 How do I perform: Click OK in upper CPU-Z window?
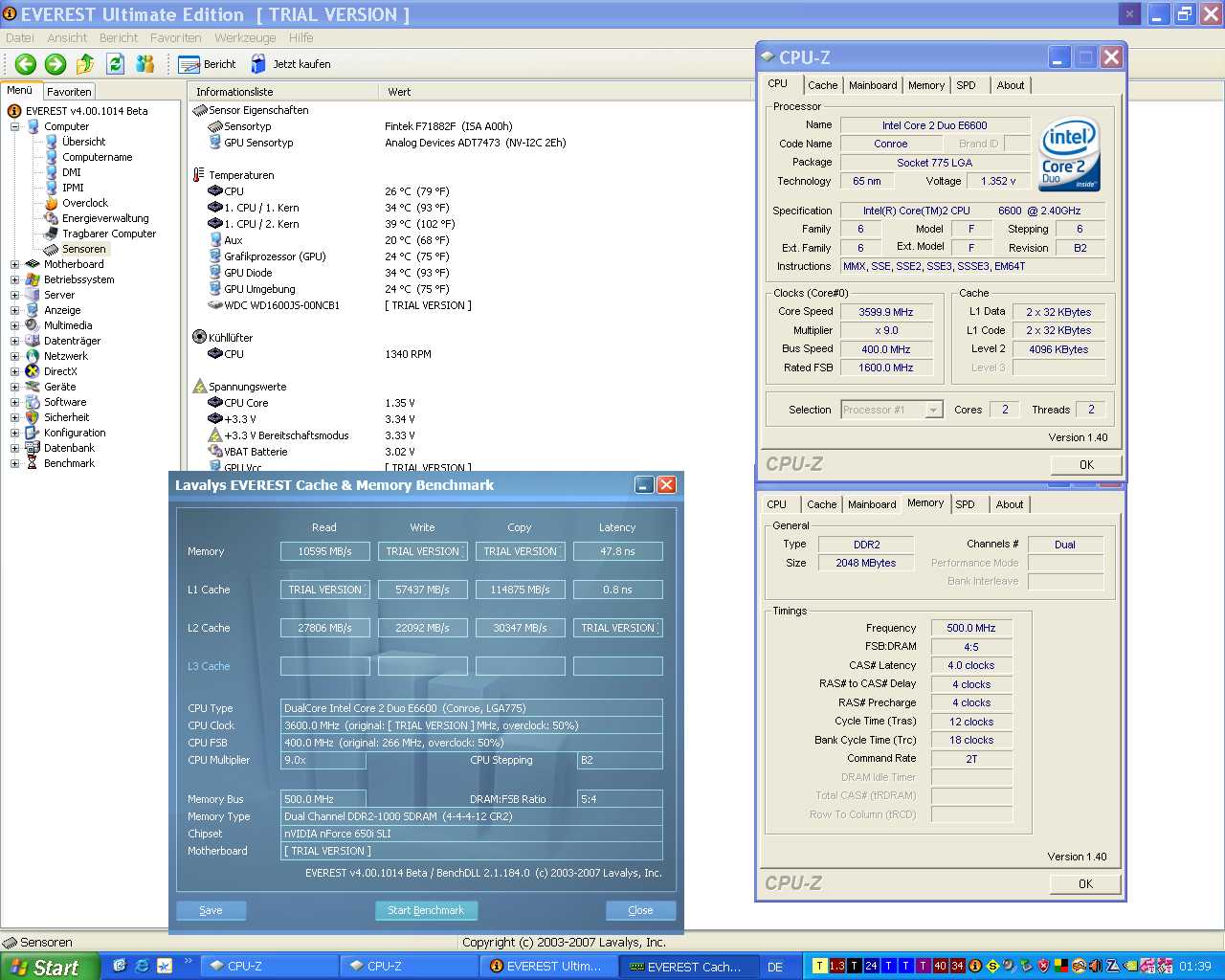(x=1086, y=465)
